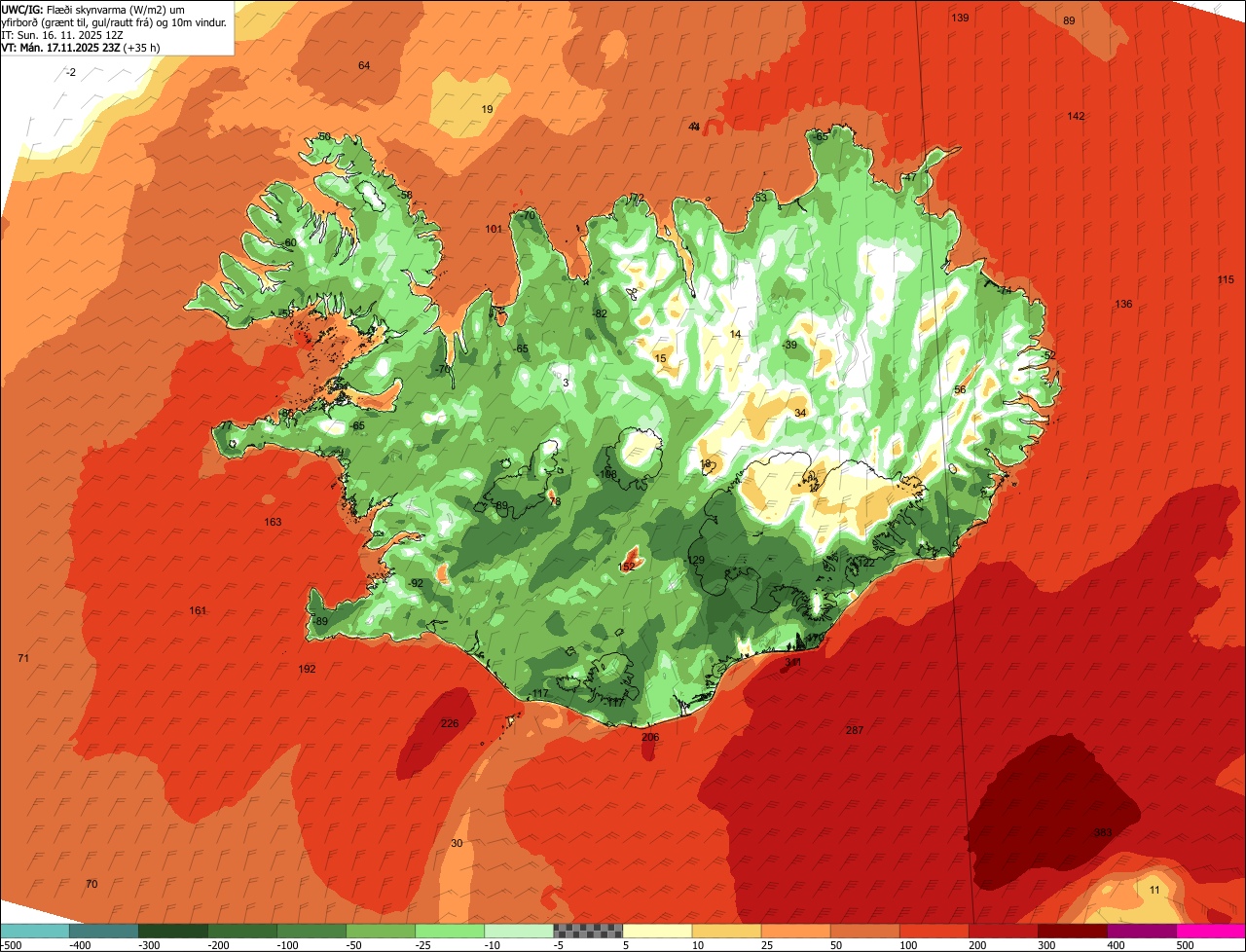Click the inland value '-129'

[x=695, y=560]
